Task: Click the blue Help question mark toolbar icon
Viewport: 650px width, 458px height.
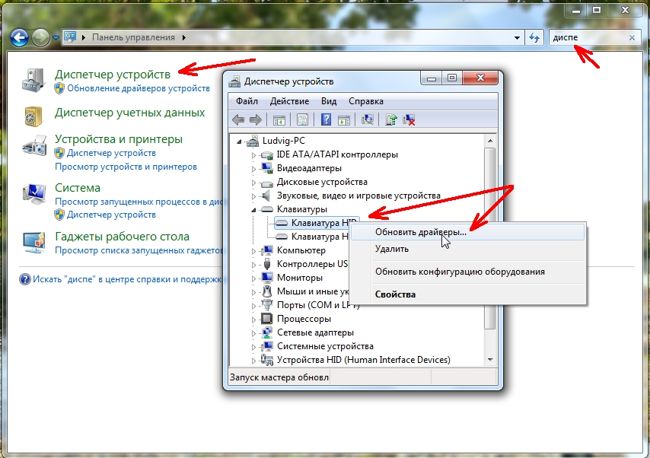Action: tap(326, 120)
